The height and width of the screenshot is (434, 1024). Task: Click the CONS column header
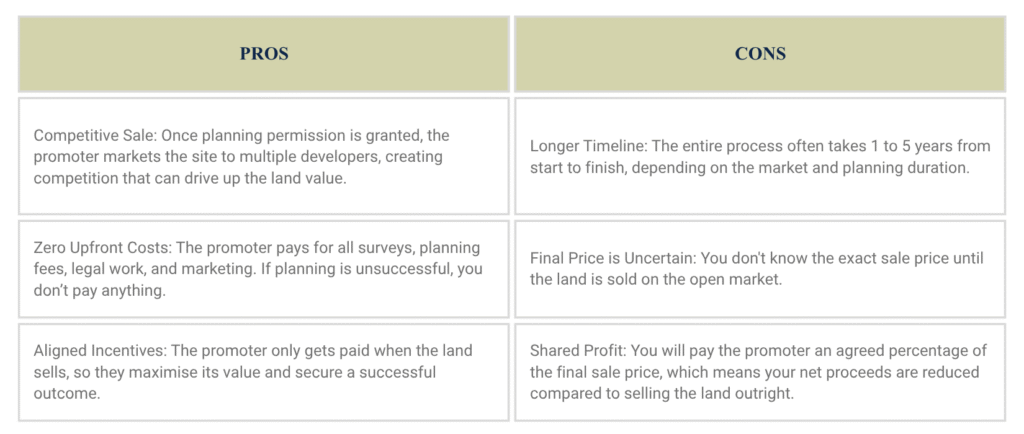[x=760, y=54]
